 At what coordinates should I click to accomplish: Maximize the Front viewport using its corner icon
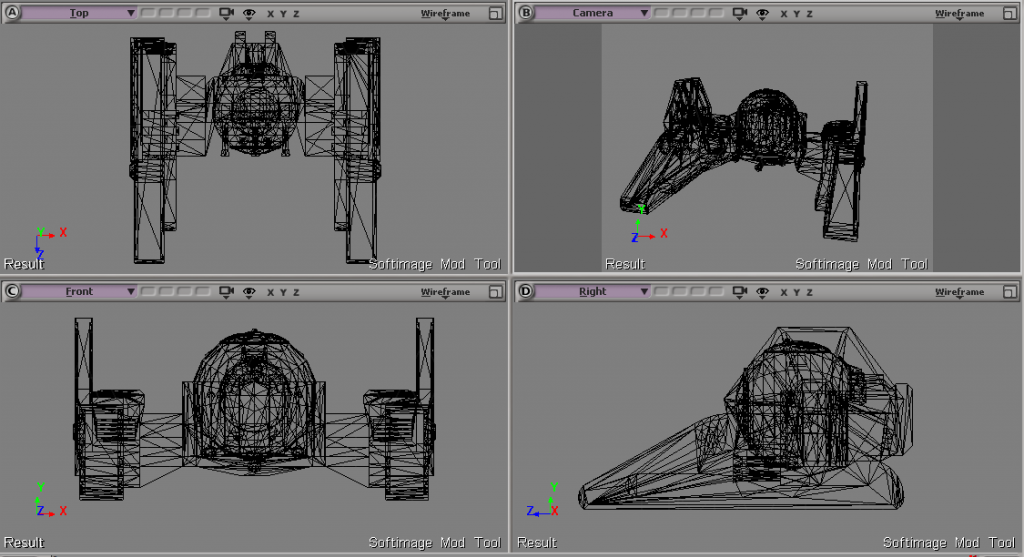pos(496,293)
